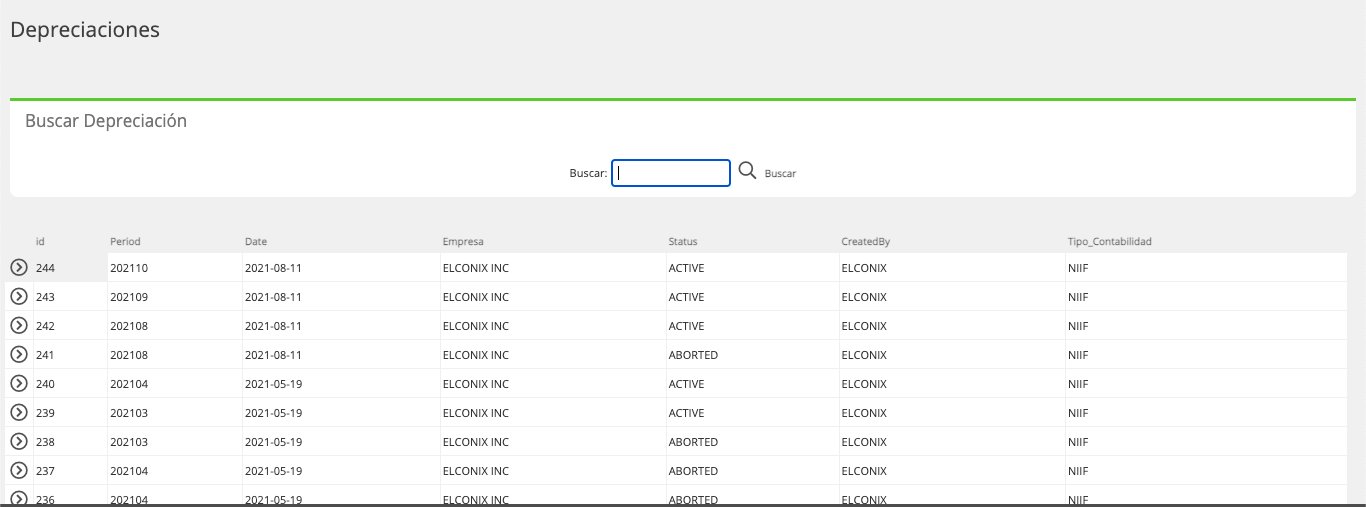
Task: Select period cell 202110
Action: click(x=129, y=268)
